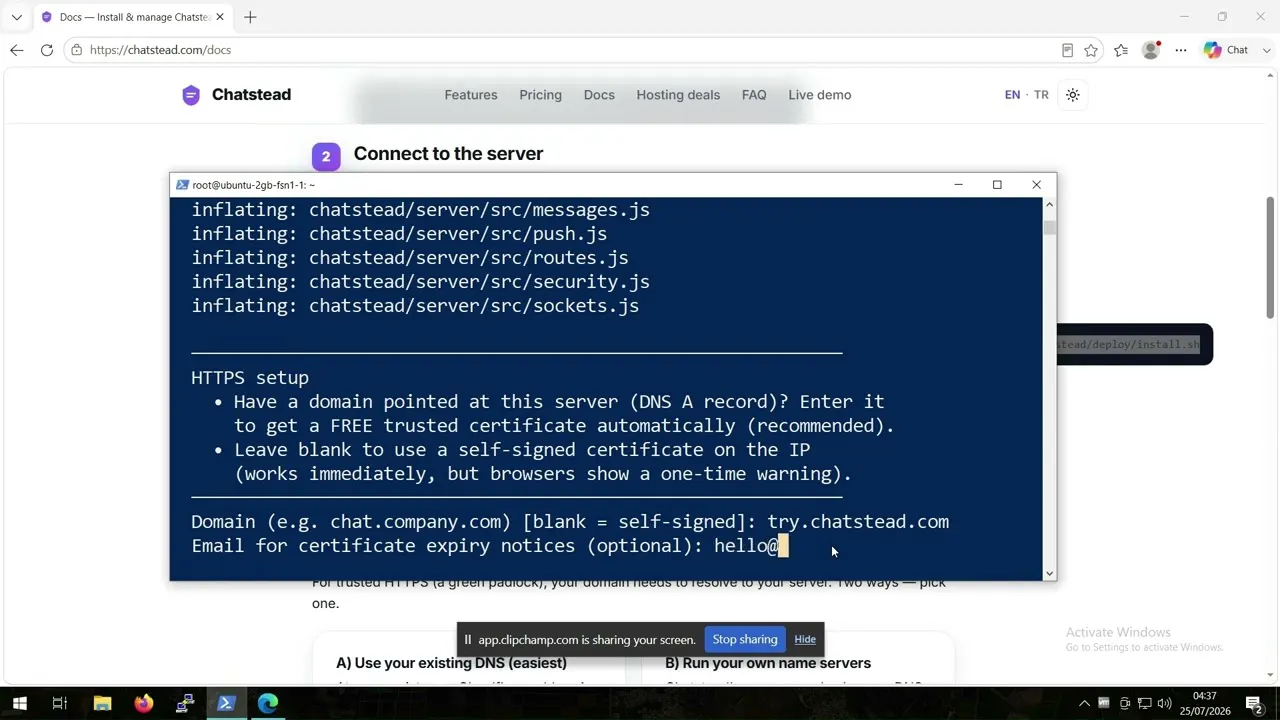The image size is (1280, 720).
Task: Click the browser Back arrow
Action: pos(17,50)
